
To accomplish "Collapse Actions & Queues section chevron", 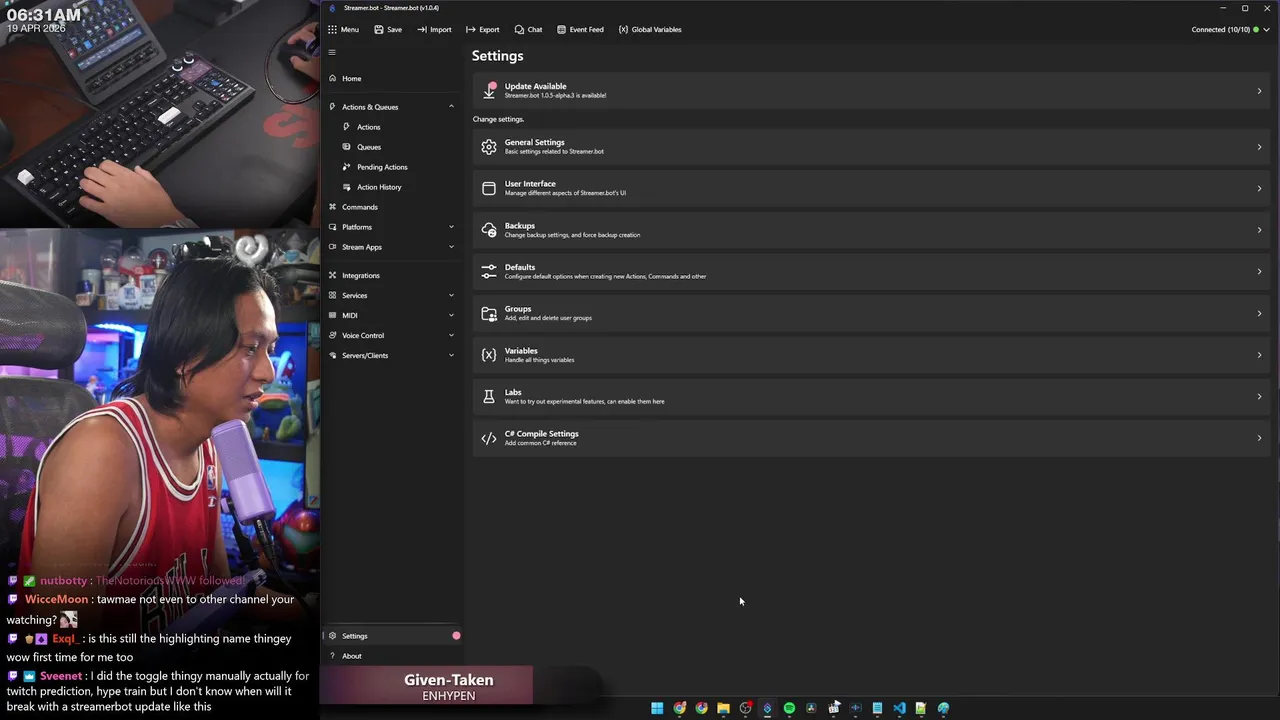I will tap(451, 107).
